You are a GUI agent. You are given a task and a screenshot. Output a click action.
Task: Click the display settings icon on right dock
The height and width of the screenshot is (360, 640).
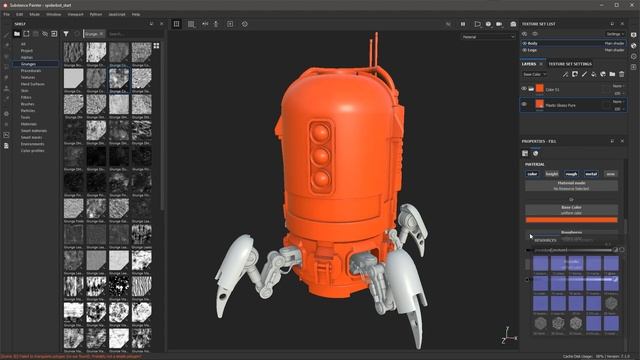pos(633,35)
